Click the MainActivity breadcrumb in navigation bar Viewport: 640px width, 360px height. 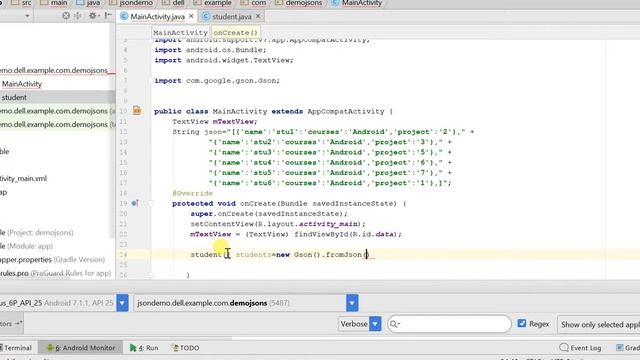357,3
